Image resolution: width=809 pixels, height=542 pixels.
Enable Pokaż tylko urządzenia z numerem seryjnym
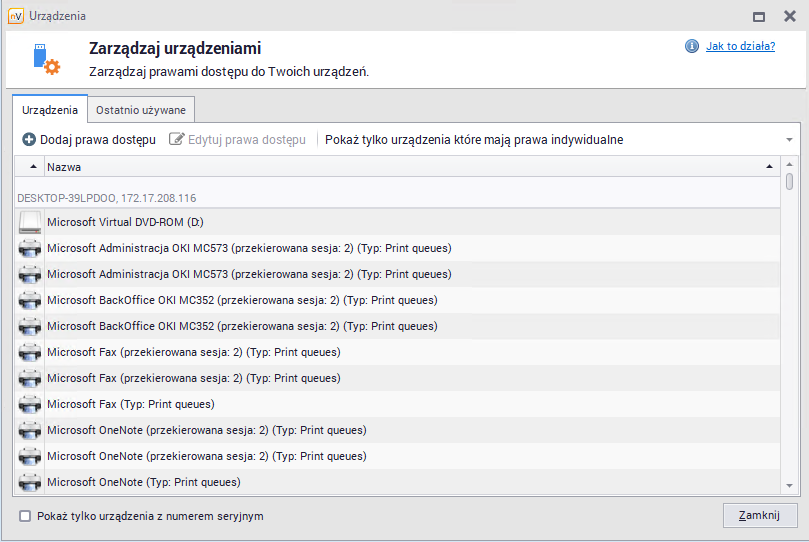tap(25, 516)
